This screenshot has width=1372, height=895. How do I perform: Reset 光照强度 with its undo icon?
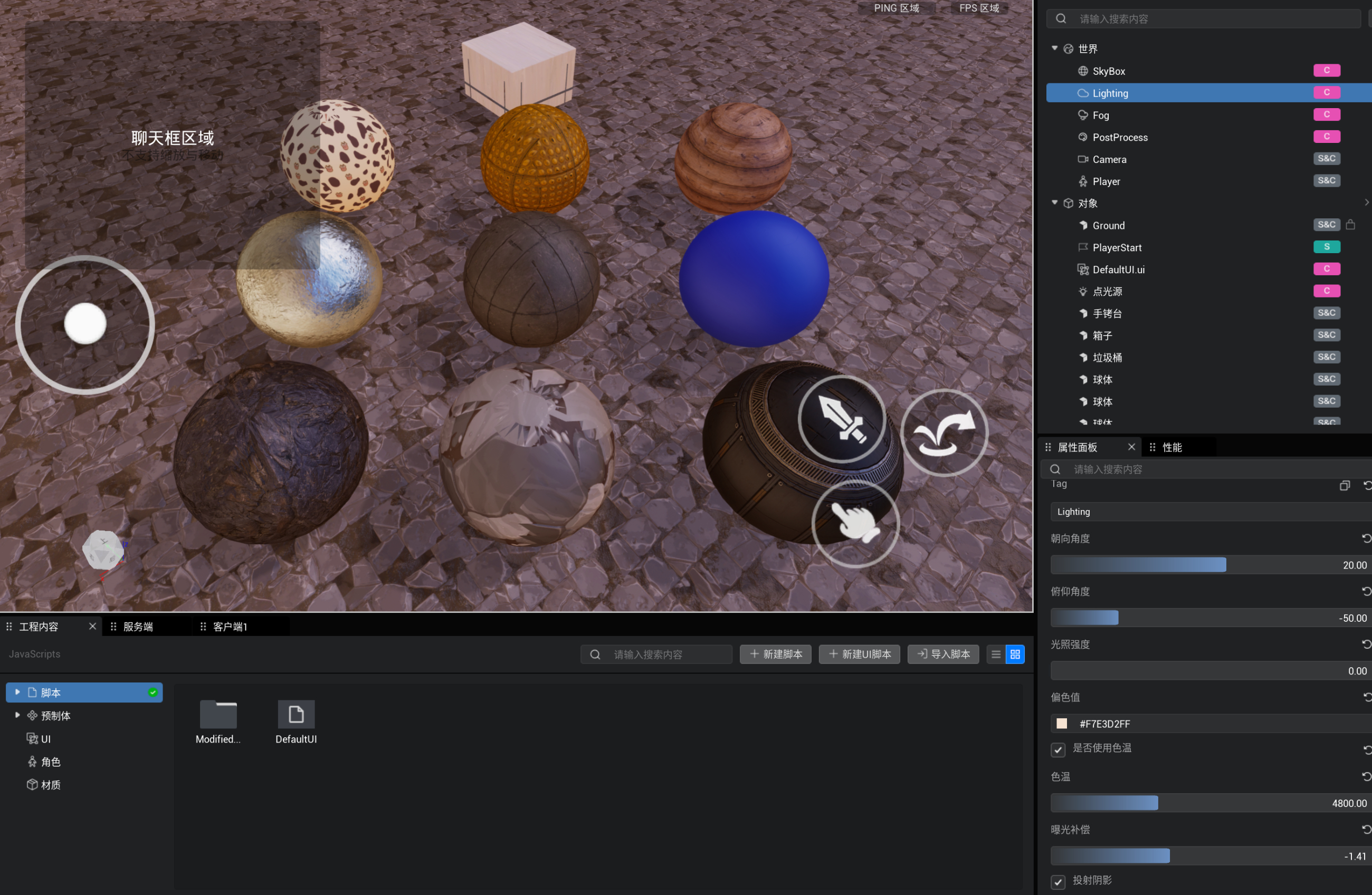pyautogui.click(x=1366, y=644)
